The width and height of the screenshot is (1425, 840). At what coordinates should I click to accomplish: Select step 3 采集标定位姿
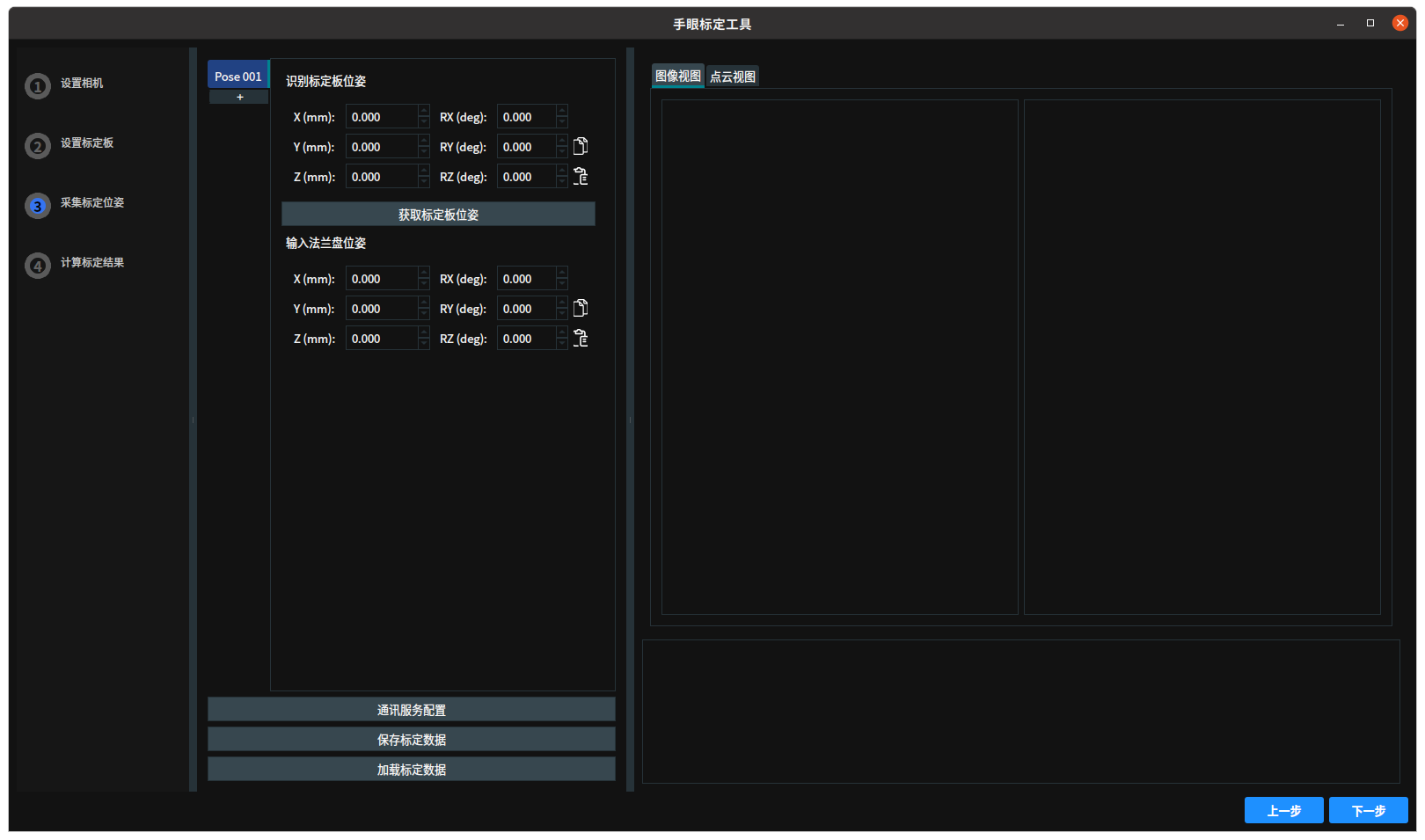[x=75, y=205]
